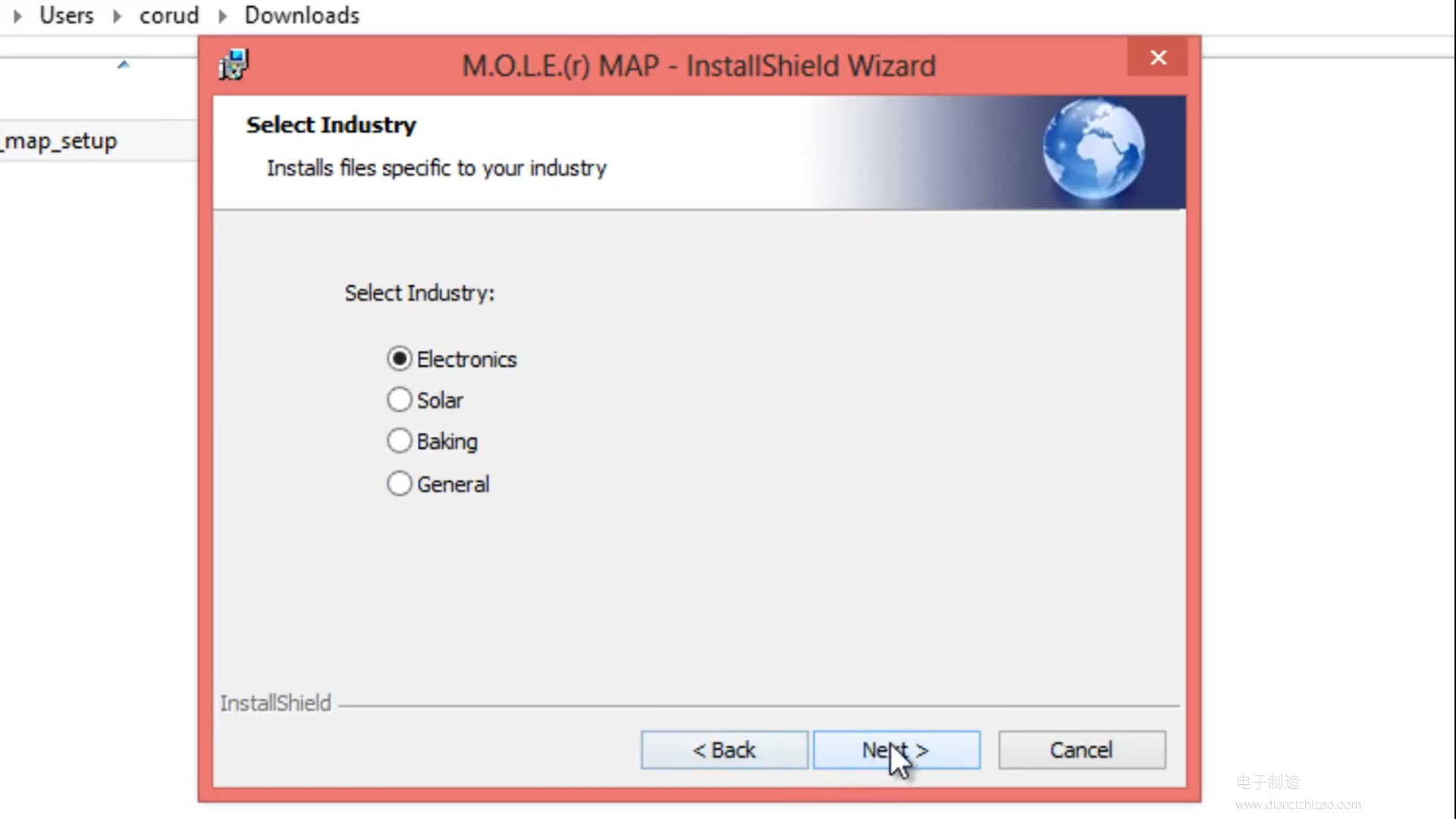Return to the previous step with Back
This screenshot has height=819, width=1456.
(724, 750)
